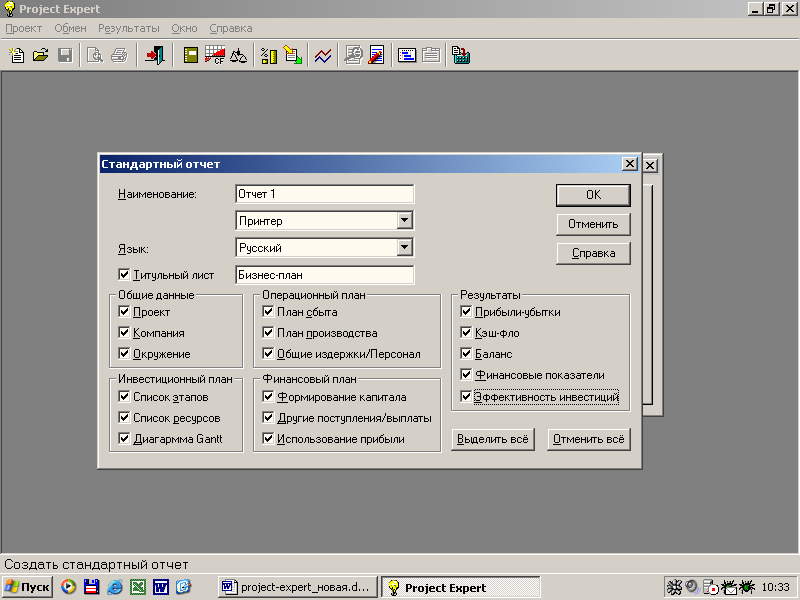Toggle the Финансовые показатели checkbox

pyautogui.click(x=466, y=374)
